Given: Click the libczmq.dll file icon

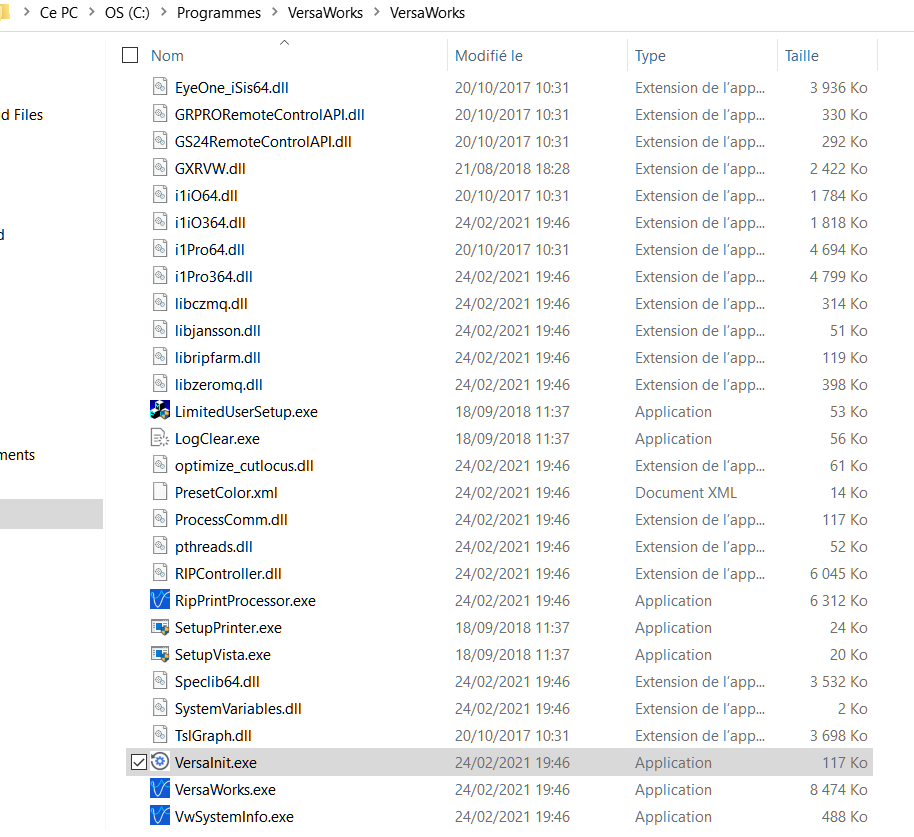Looking at the screenshot, I should pos(160,303).
